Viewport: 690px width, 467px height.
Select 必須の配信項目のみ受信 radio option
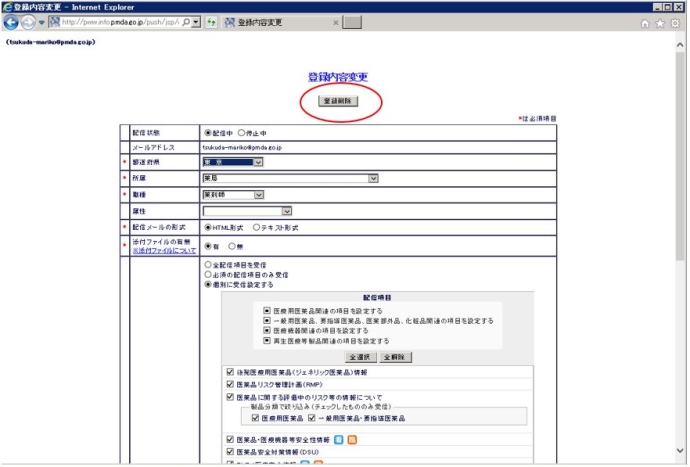pyautogui.click(x=208, y=274)
